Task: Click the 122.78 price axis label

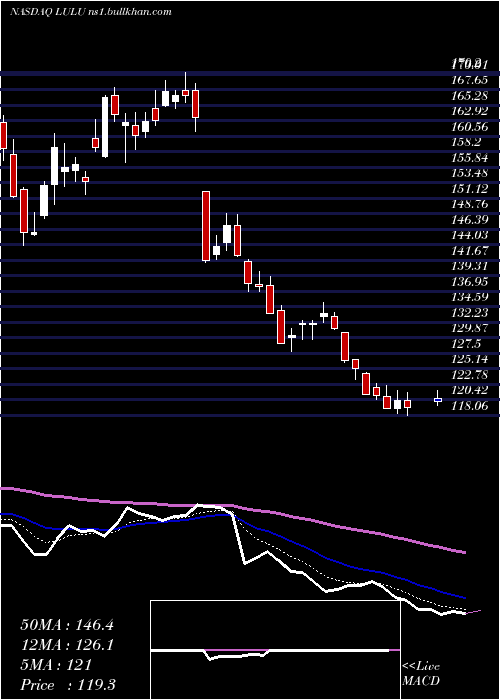Action: (x=470, y=374)
